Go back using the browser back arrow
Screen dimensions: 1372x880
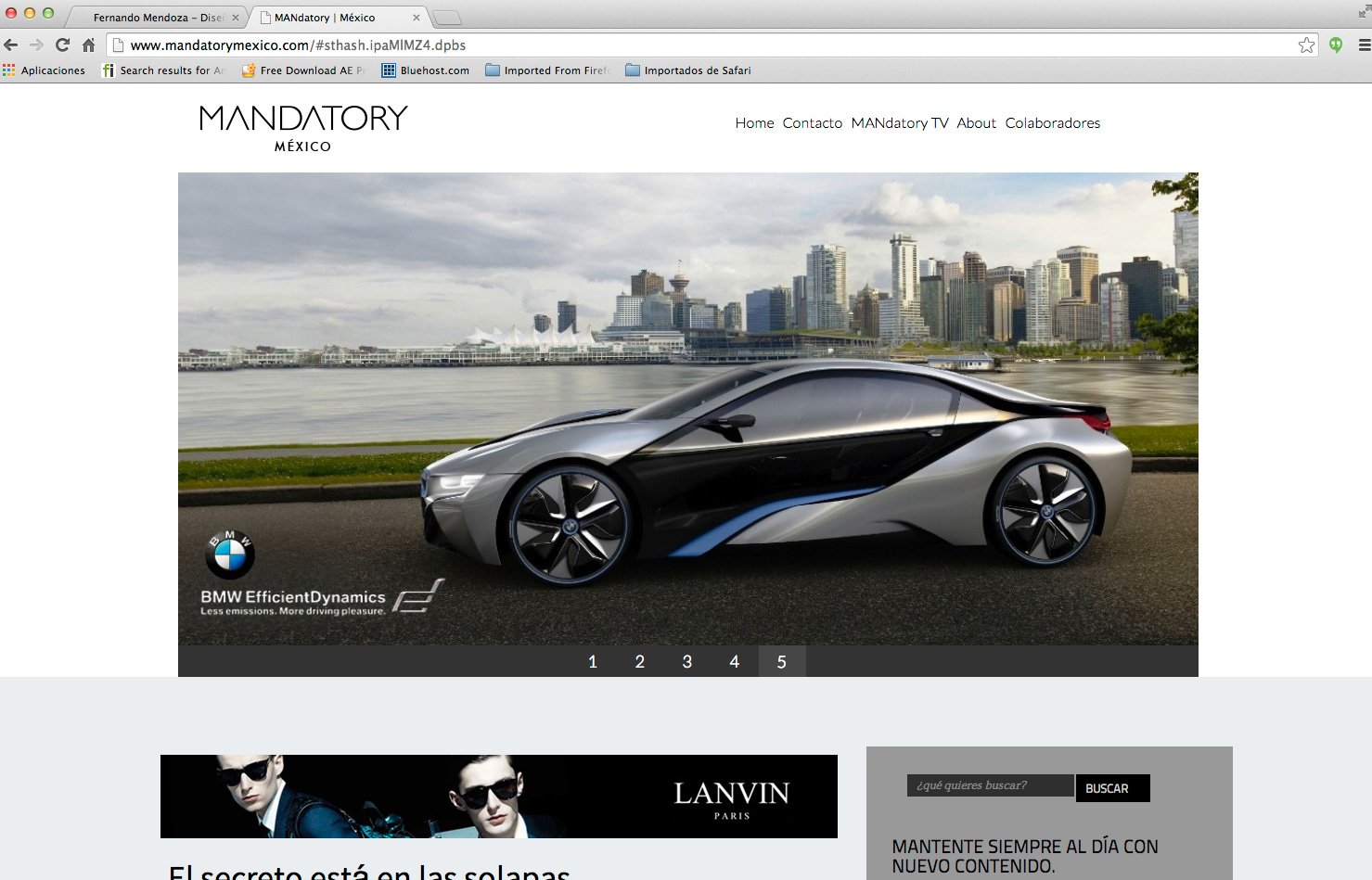tap(11, 45)
